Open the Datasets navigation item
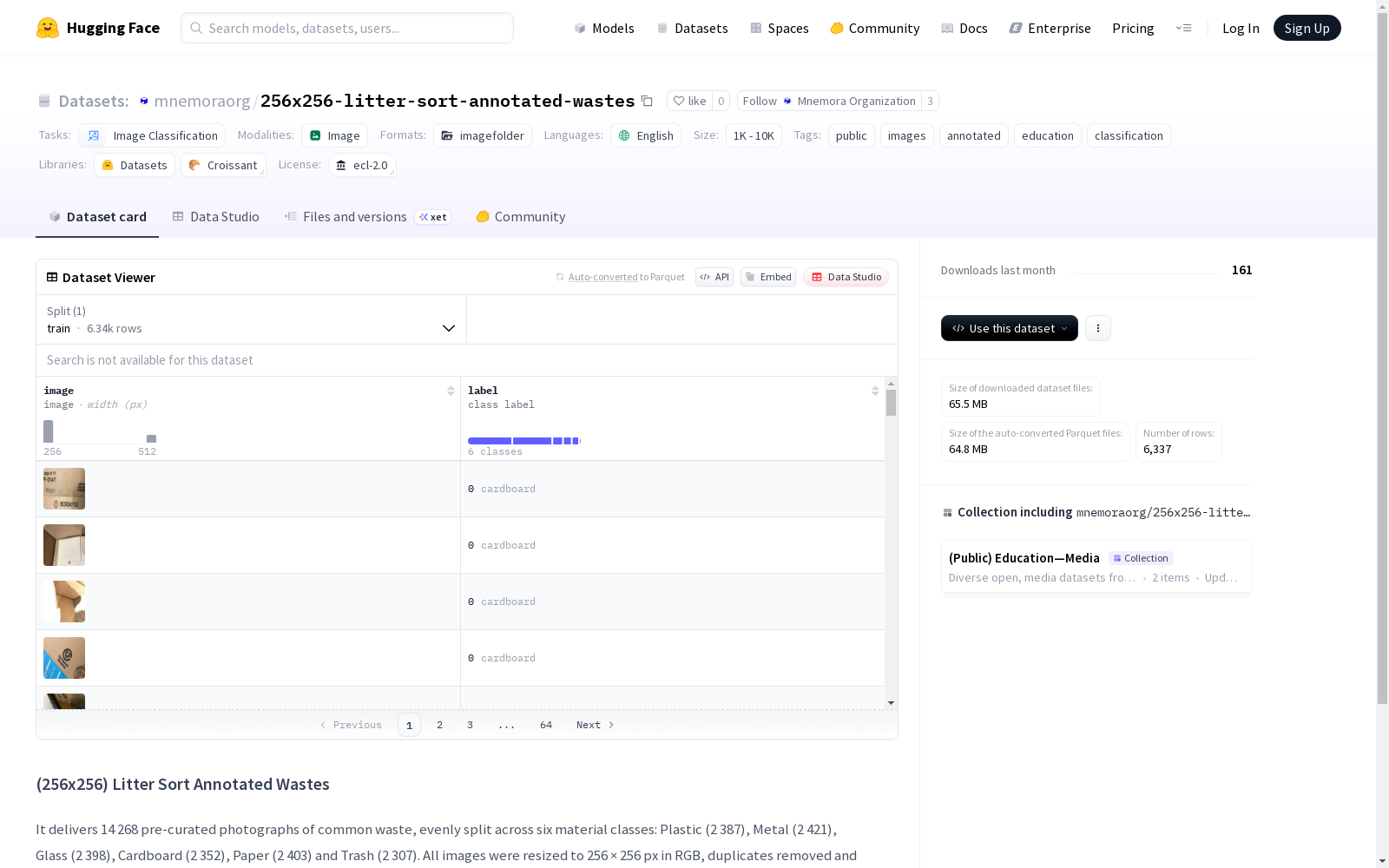 tap(692, 28)
